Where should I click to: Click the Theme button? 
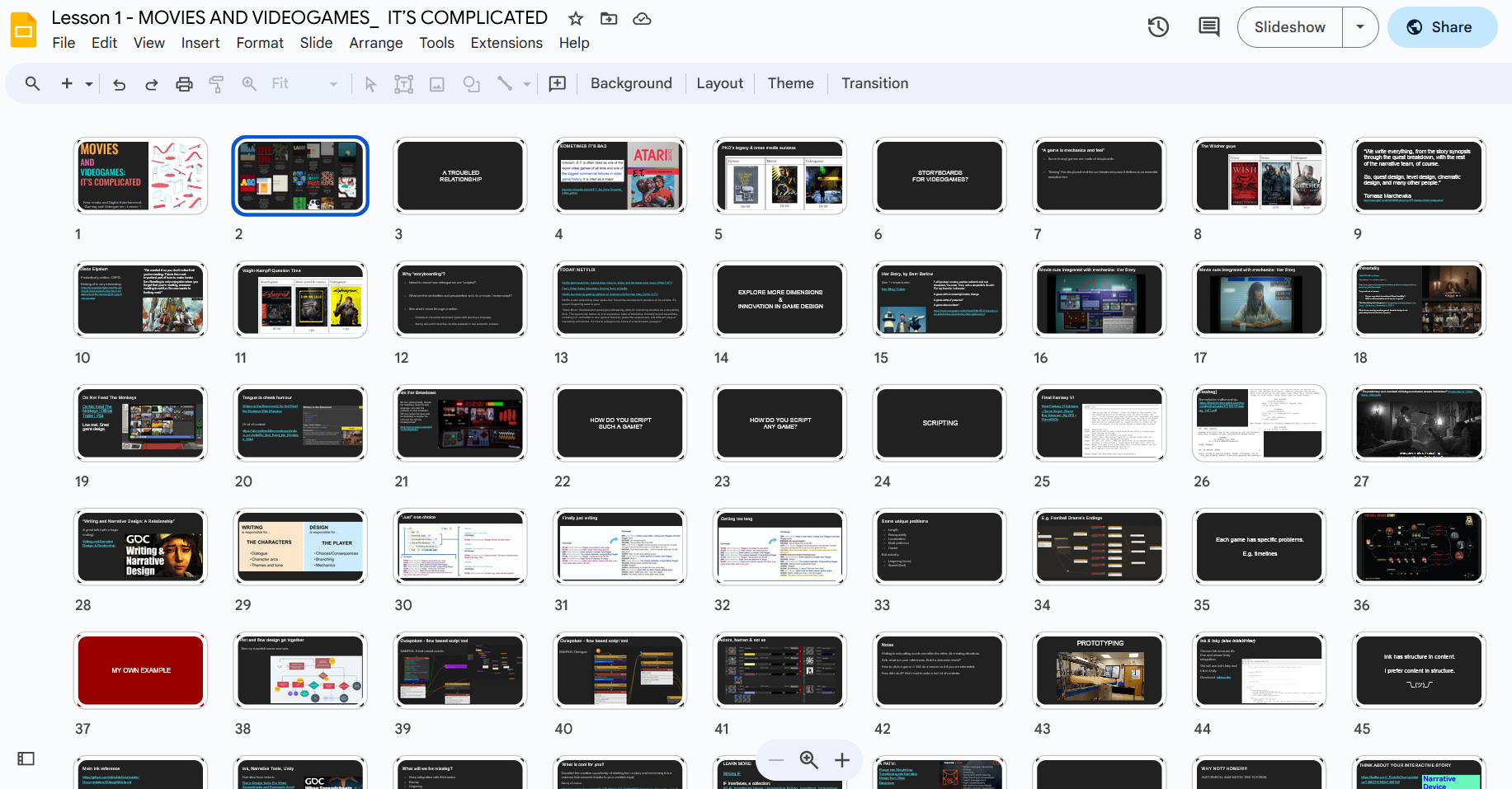click(790, 83)
